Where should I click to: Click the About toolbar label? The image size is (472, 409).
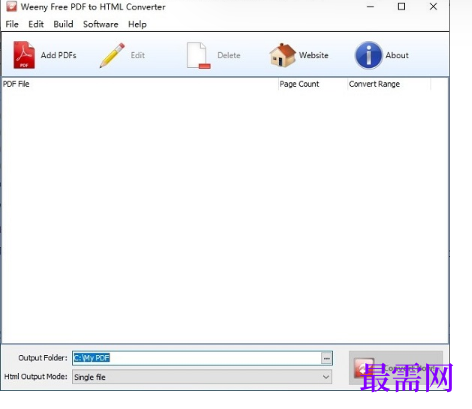[x=397, y=55]
